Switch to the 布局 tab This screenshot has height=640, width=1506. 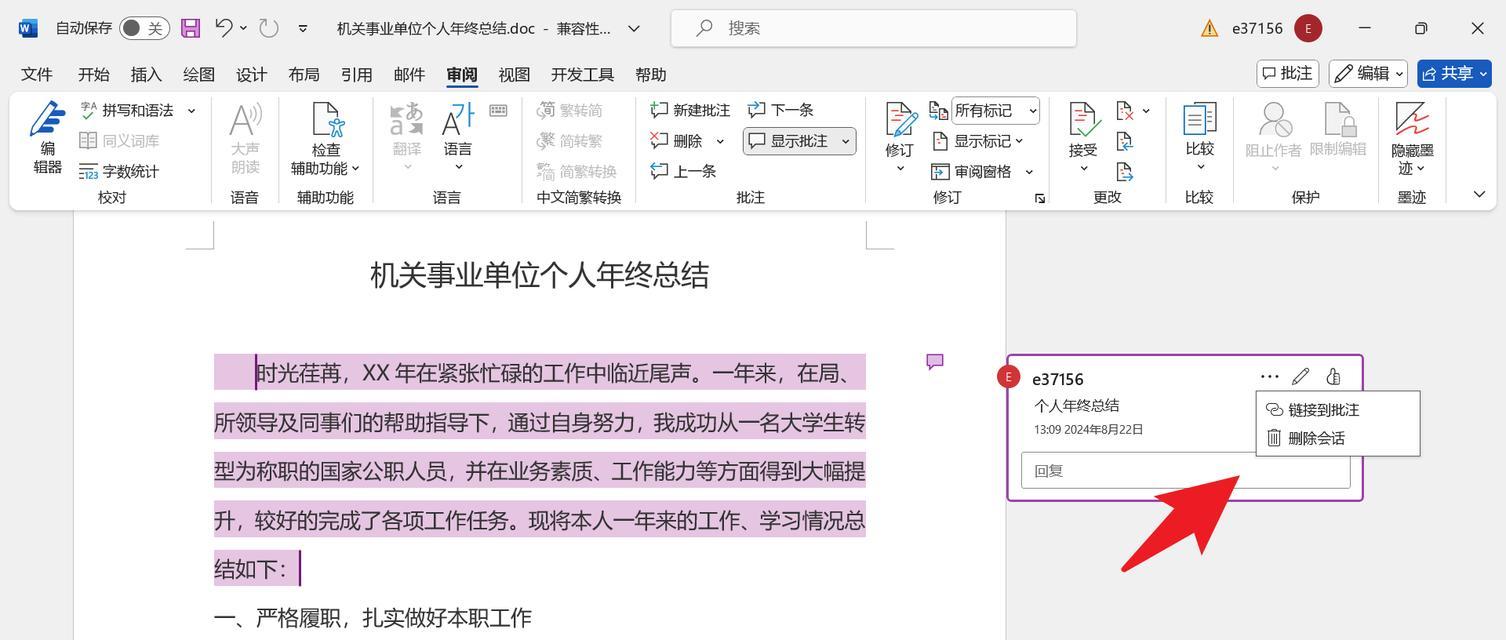pos(304,74)
